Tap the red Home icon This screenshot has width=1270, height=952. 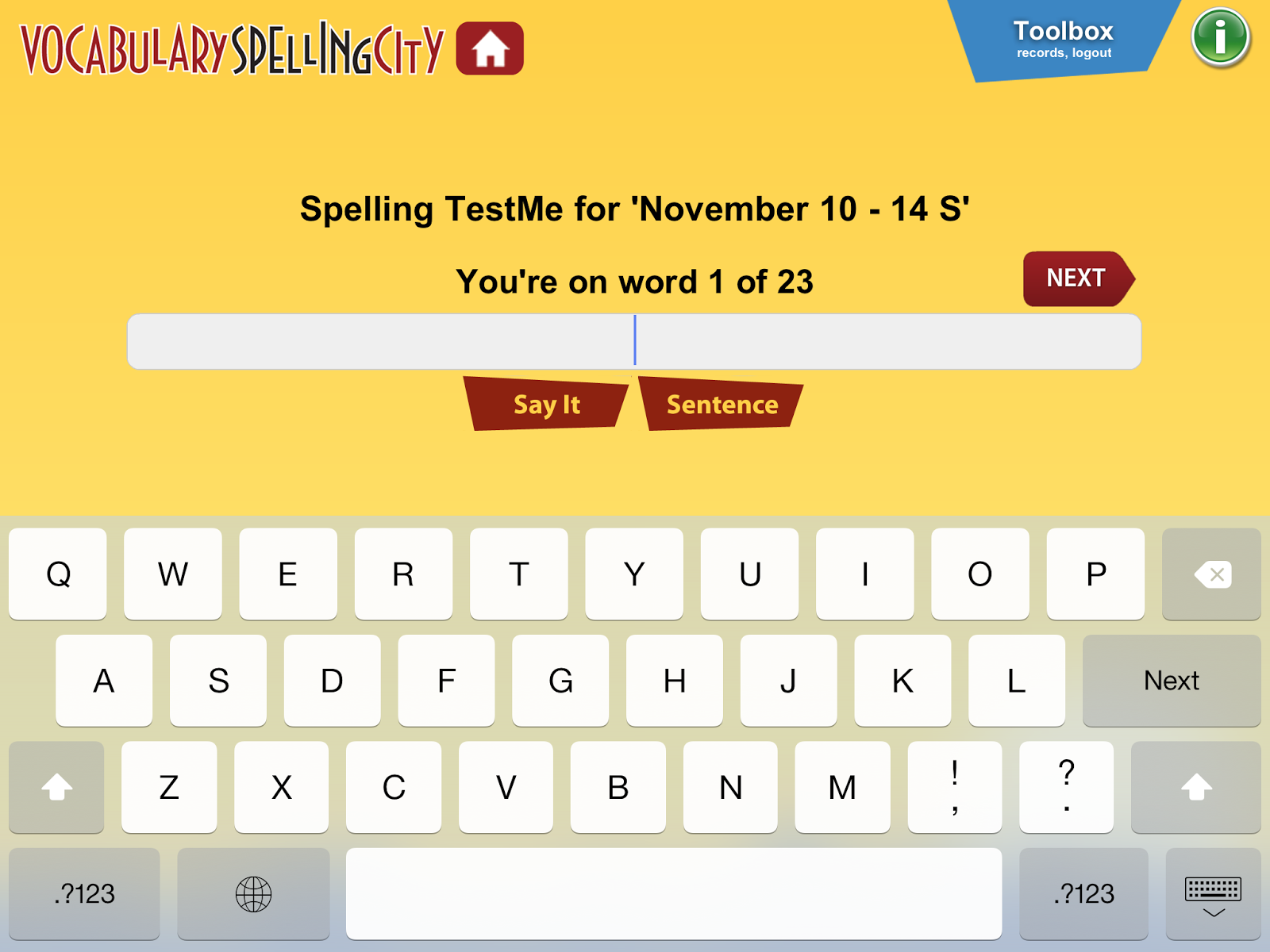(490, 48)
